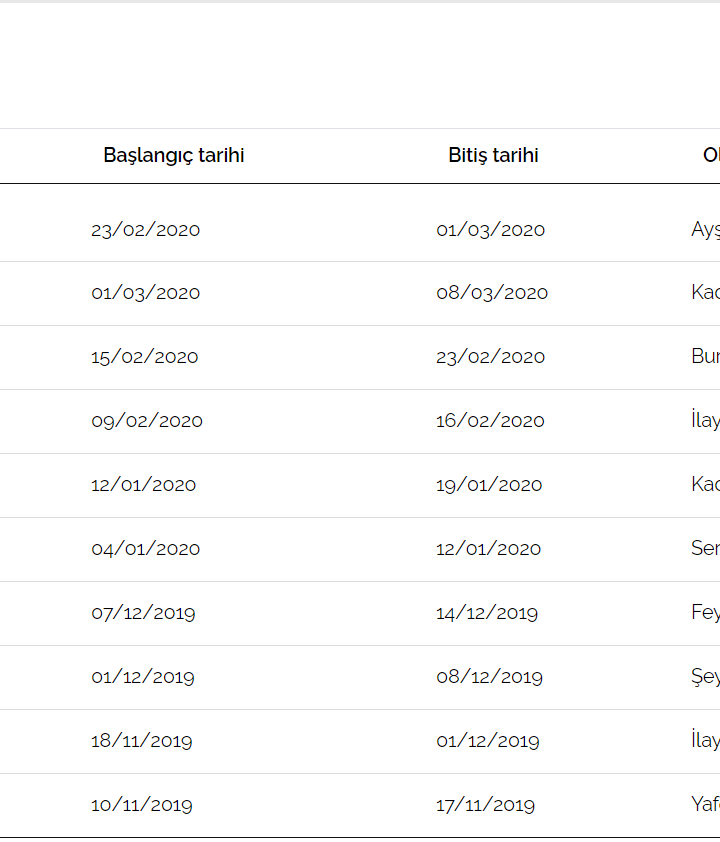Select start date 18/11/2019 cell

point(141,741)
